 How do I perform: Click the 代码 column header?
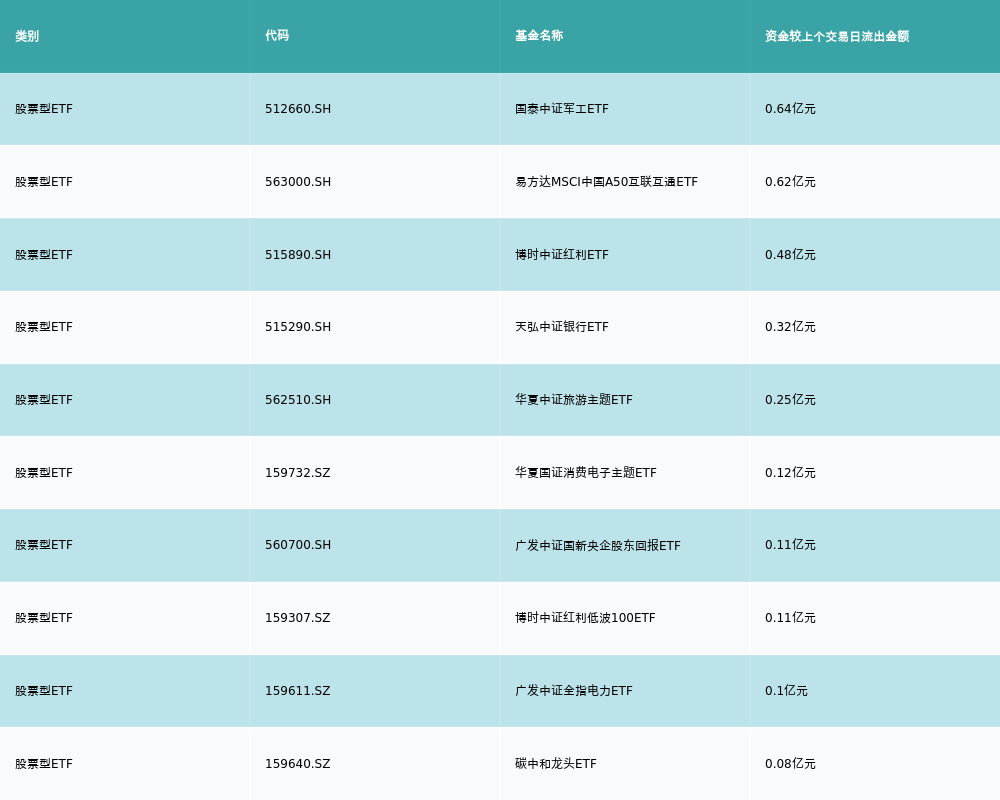pyautogui.click(x=277, y=36)
